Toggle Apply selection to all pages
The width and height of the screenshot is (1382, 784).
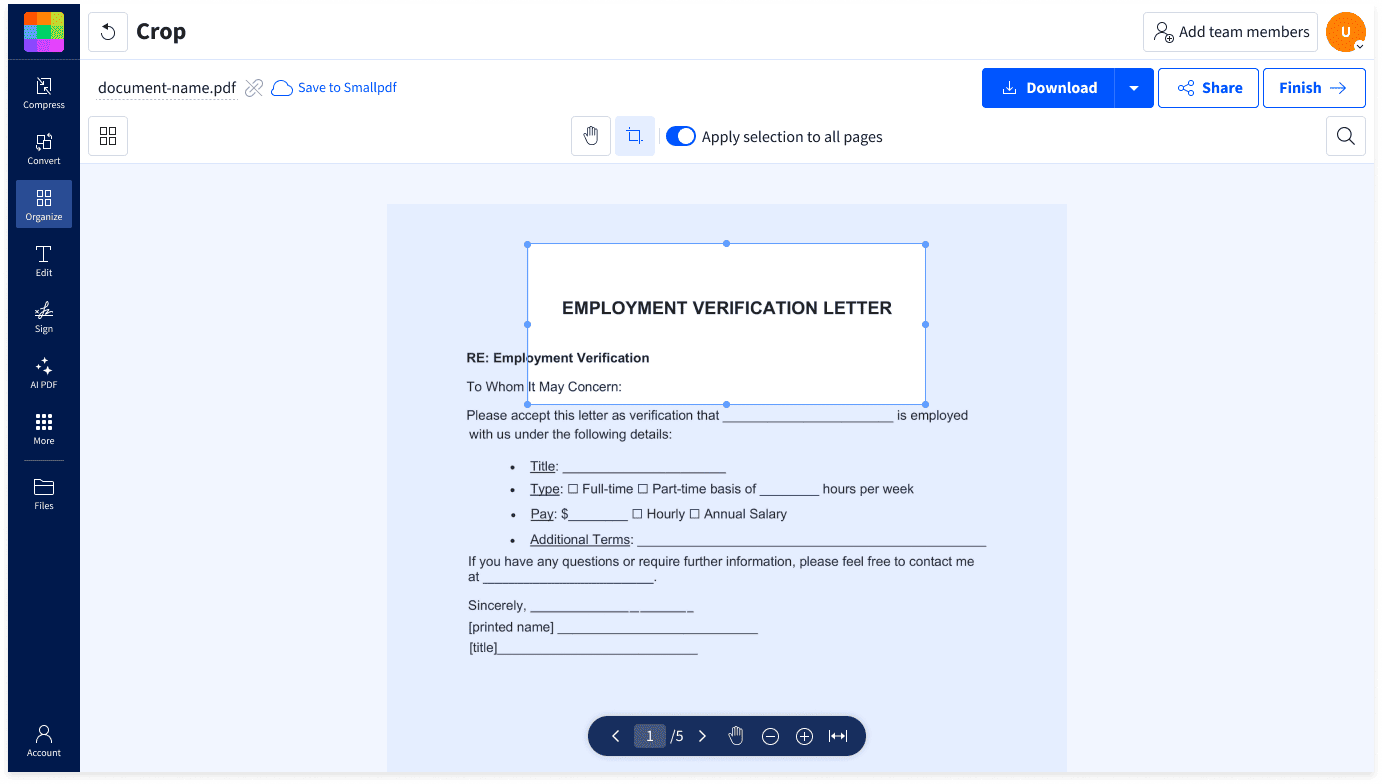pos(681,136)
